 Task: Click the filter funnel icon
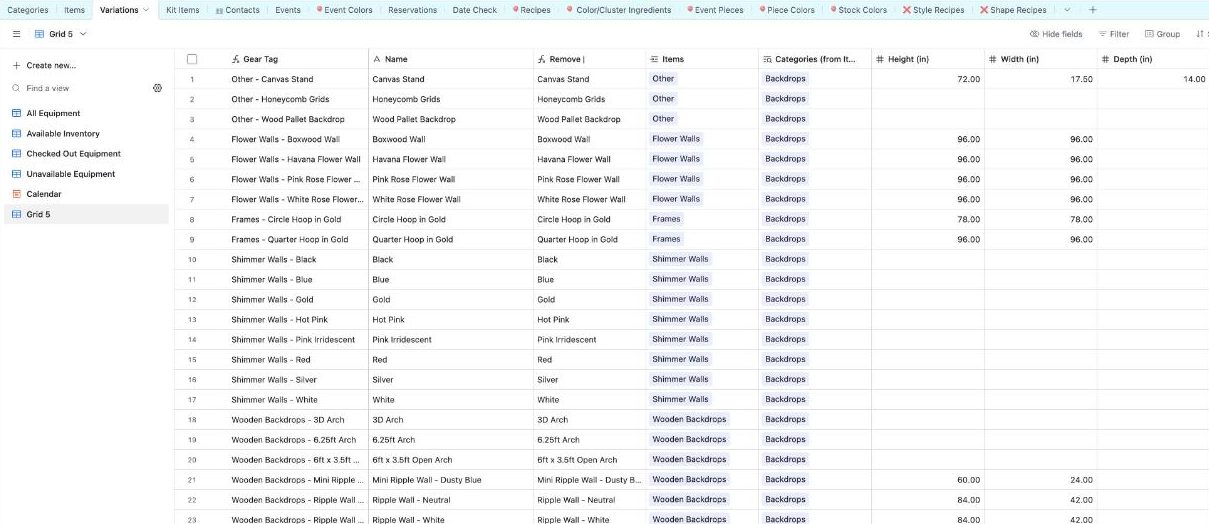(x=1102, y=34)
